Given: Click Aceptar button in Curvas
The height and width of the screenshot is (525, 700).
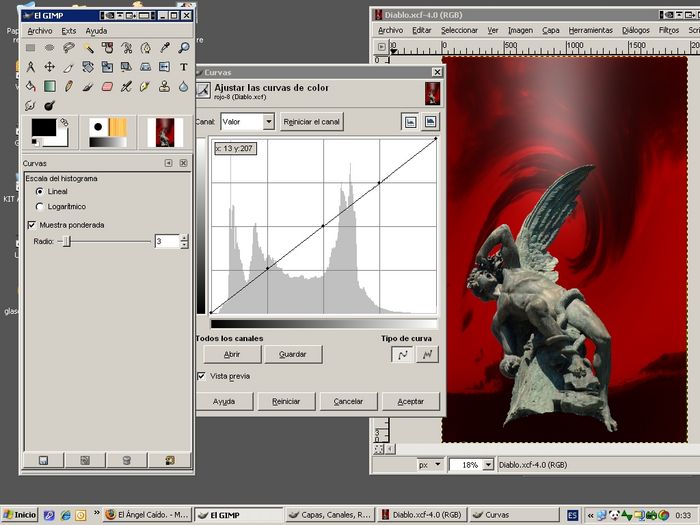Looking at the screenshot, I should point(411,401).
